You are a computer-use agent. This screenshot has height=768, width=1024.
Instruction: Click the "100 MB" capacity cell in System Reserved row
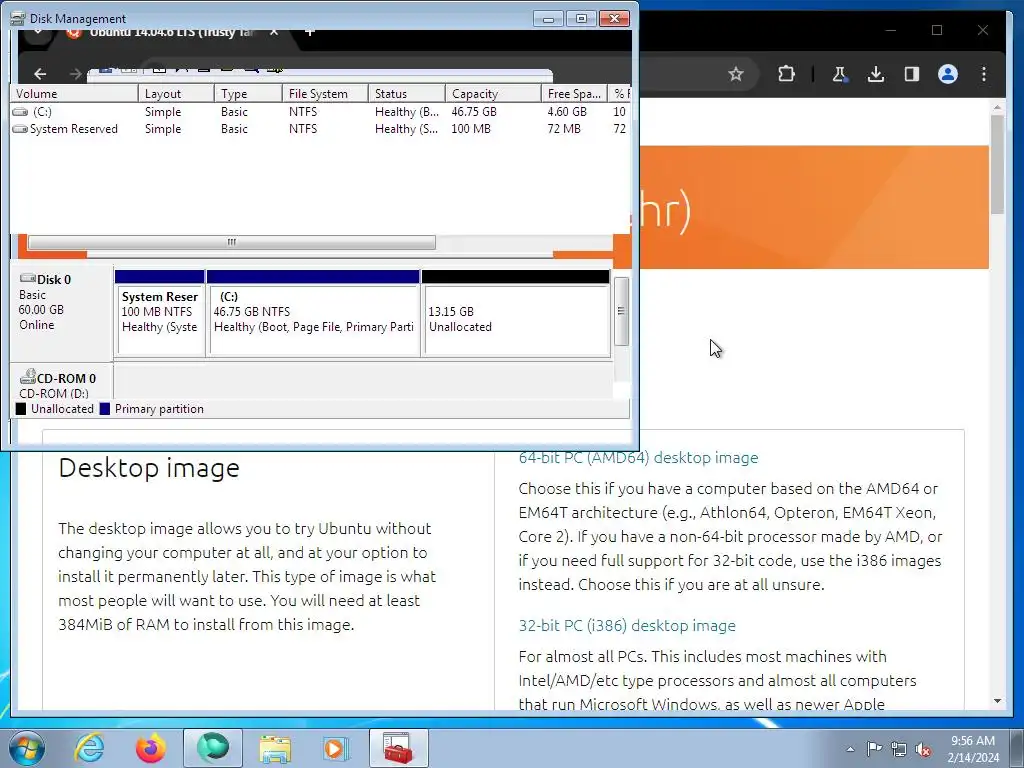tap(470, 129)
